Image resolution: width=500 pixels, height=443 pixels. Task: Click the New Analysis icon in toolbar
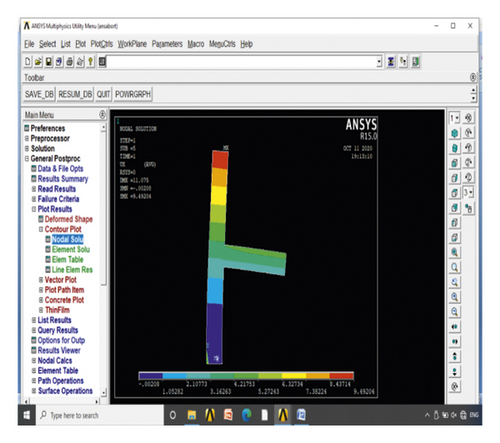click(x=28, y=62)
